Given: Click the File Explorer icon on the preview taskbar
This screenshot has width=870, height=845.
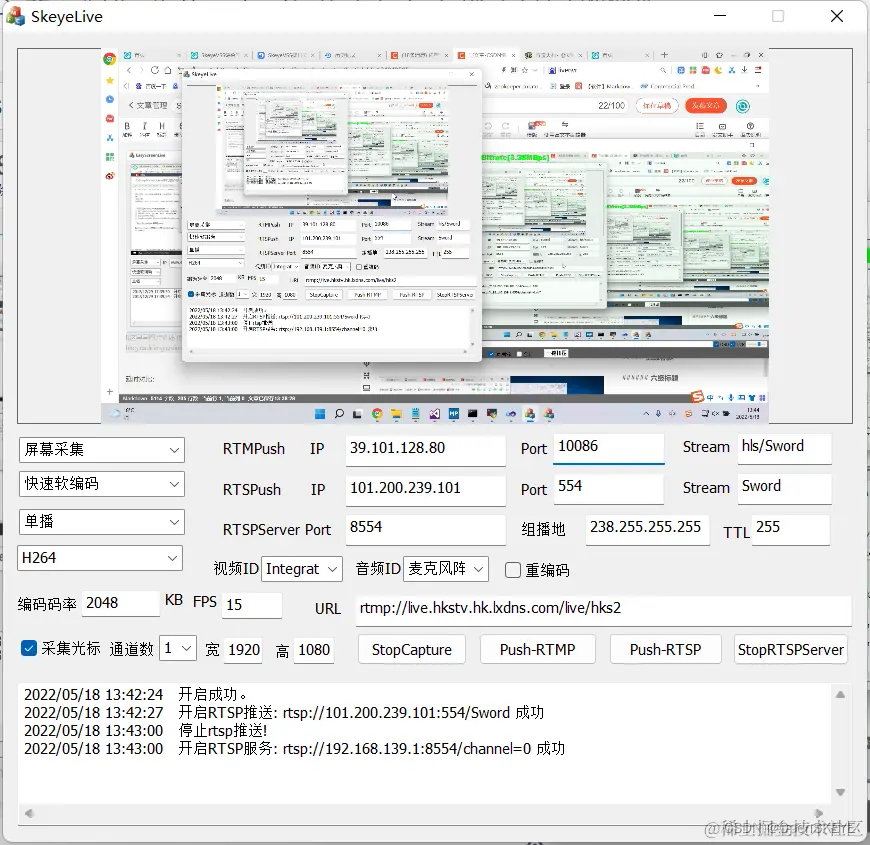Looking at the screenshot, I should tap(396, 413).
